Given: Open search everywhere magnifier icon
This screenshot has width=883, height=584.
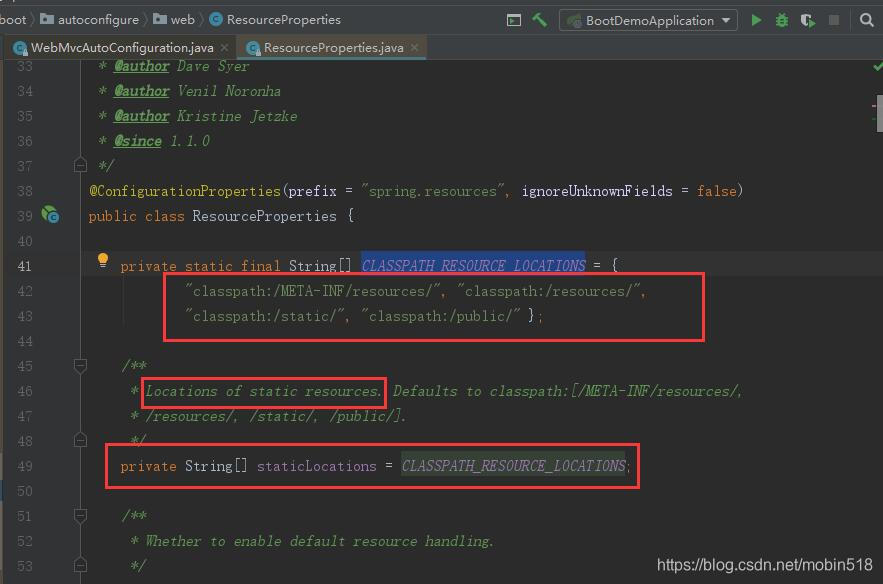Looking at the screenshot, I should tap(867, 21).
